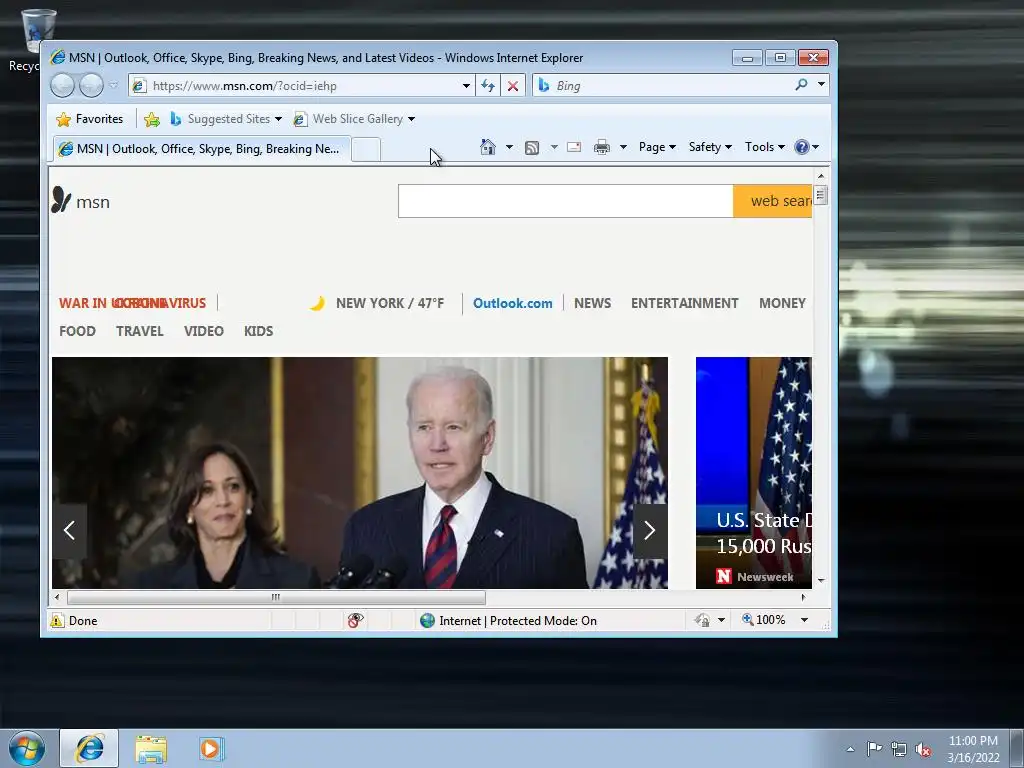Open the Newsweek U.S. State story card
1024x768 pixels.
tap(754, 473)
